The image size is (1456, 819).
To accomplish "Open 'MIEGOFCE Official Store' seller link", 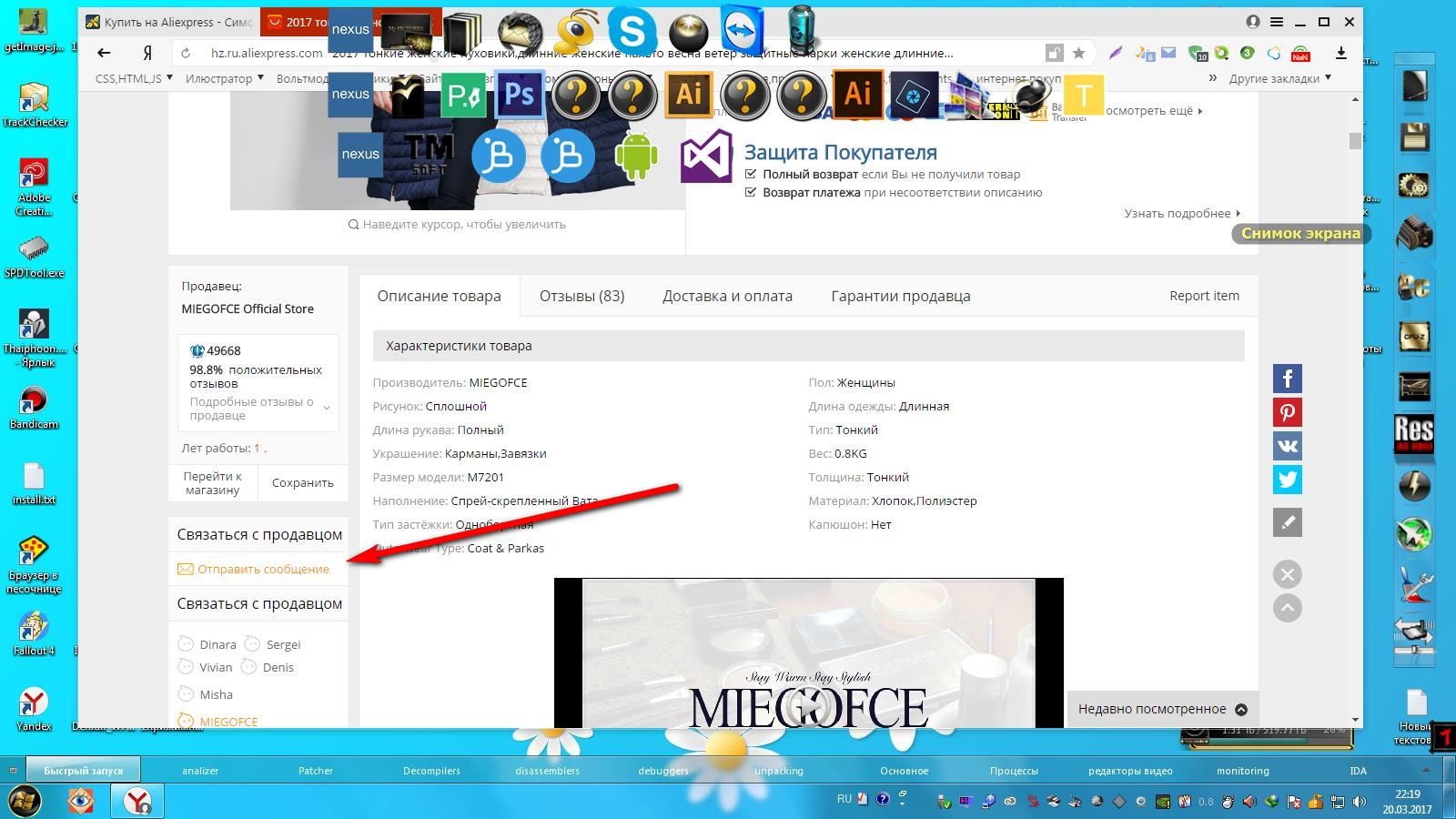I will 248,308.
